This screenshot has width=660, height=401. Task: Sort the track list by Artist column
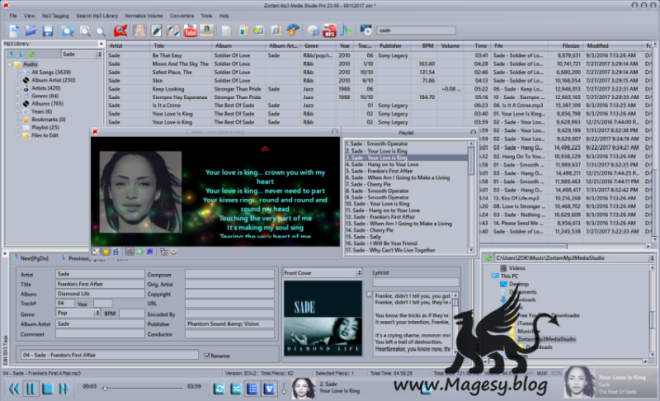pos(129,45)
